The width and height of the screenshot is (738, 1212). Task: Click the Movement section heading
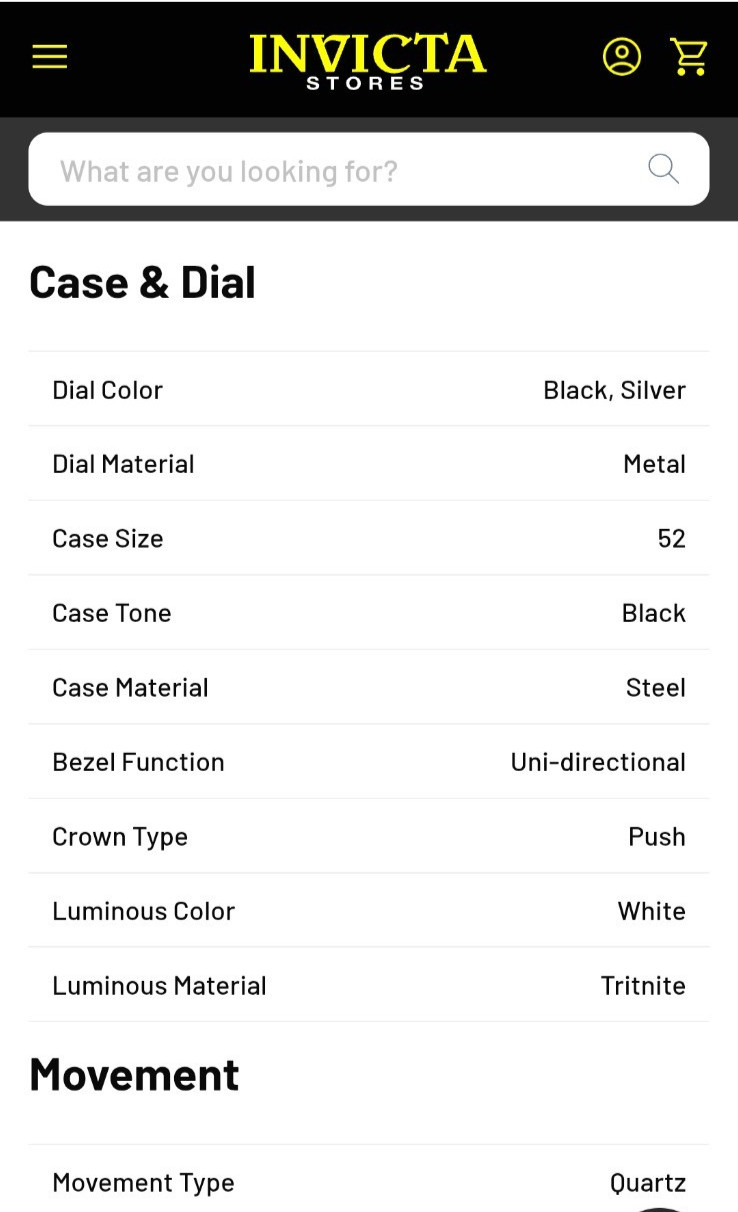[134, 1075]
